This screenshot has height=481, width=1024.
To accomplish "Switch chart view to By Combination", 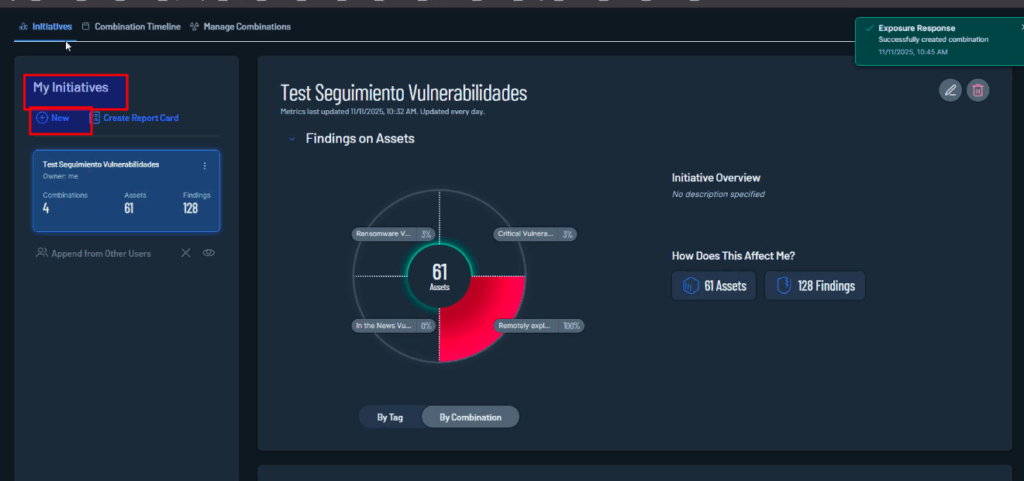I will [470, 417].
